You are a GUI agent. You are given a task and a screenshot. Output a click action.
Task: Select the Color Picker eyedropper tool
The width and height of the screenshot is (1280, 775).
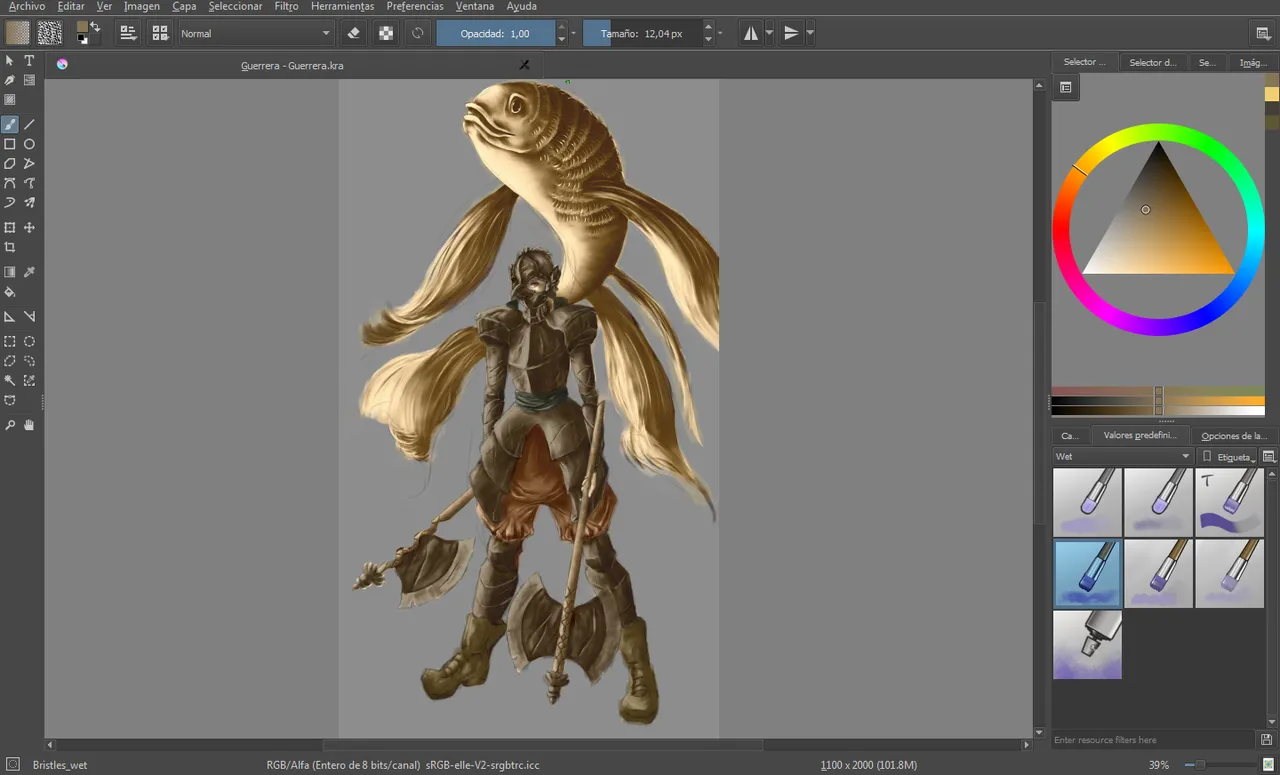pos(29,272)
